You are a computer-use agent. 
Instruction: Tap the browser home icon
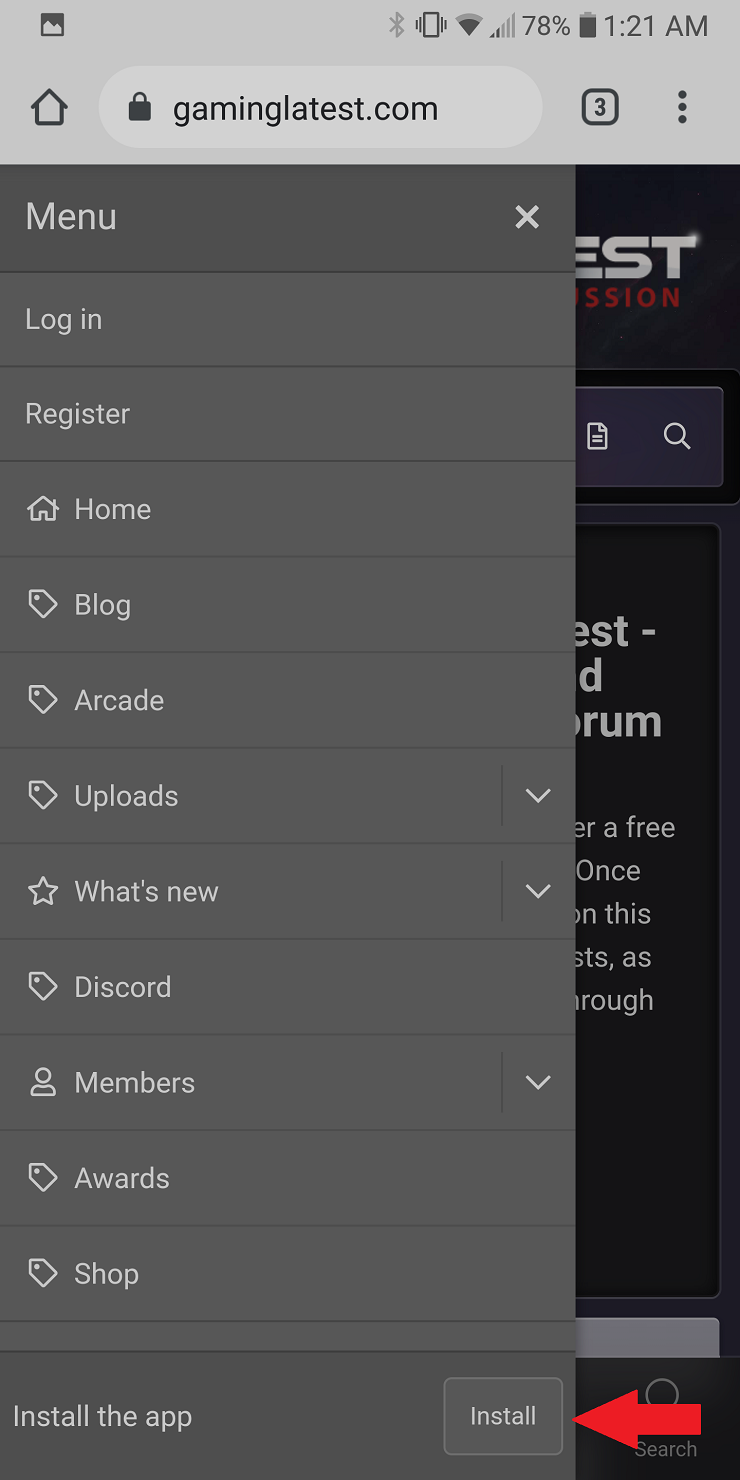click(x=49, y=107)
